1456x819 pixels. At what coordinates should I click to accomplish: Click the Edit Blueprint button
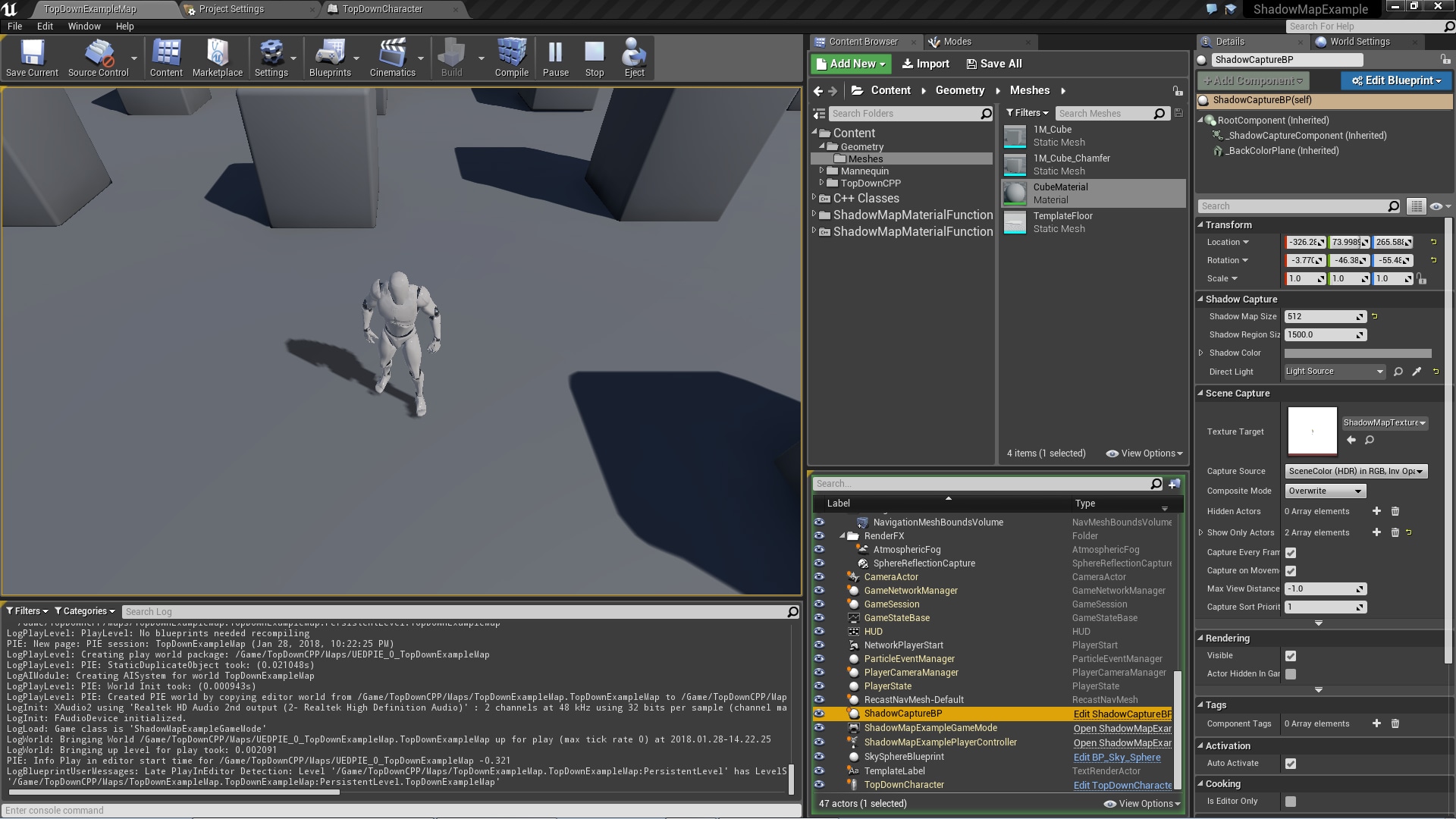(1396, 80)
